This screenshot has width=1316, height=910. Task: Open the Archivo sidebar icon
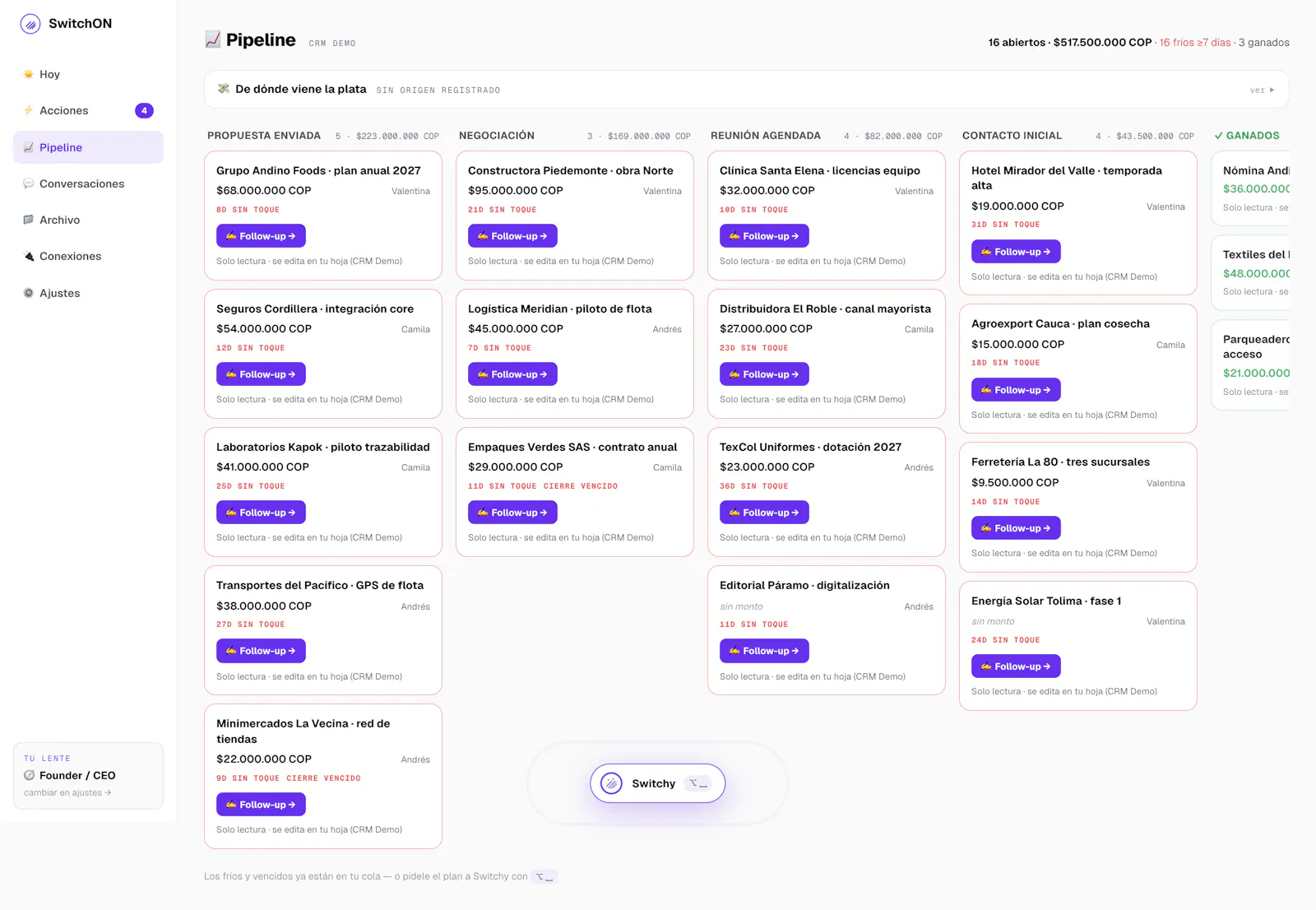tap(29, 220)
